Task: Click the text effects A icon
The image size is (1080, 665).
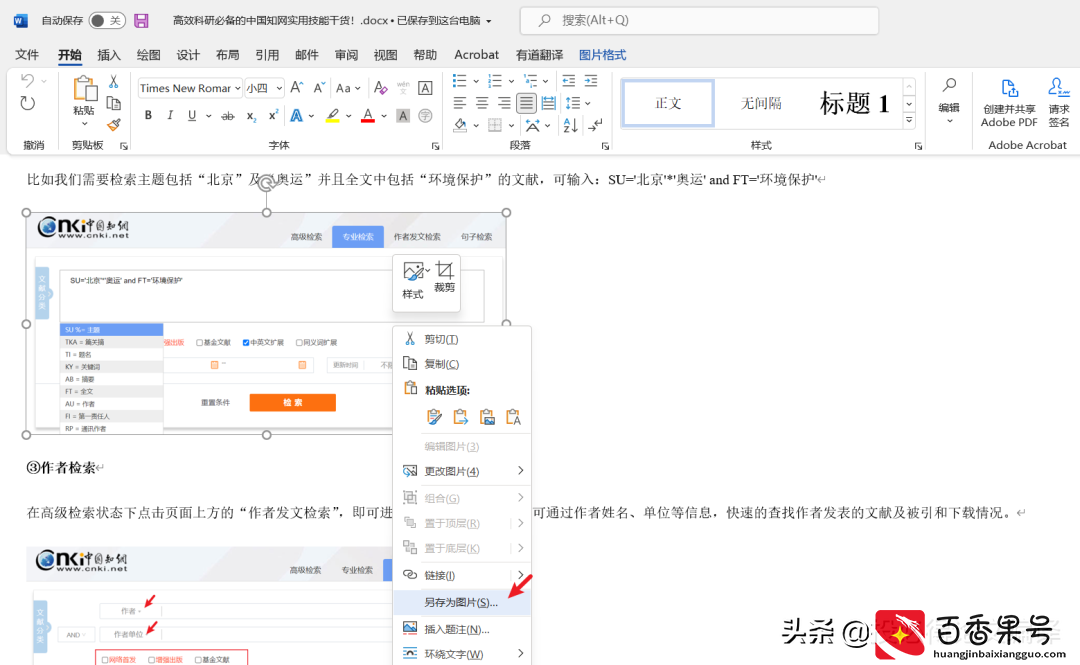Action: click(296, 116)
